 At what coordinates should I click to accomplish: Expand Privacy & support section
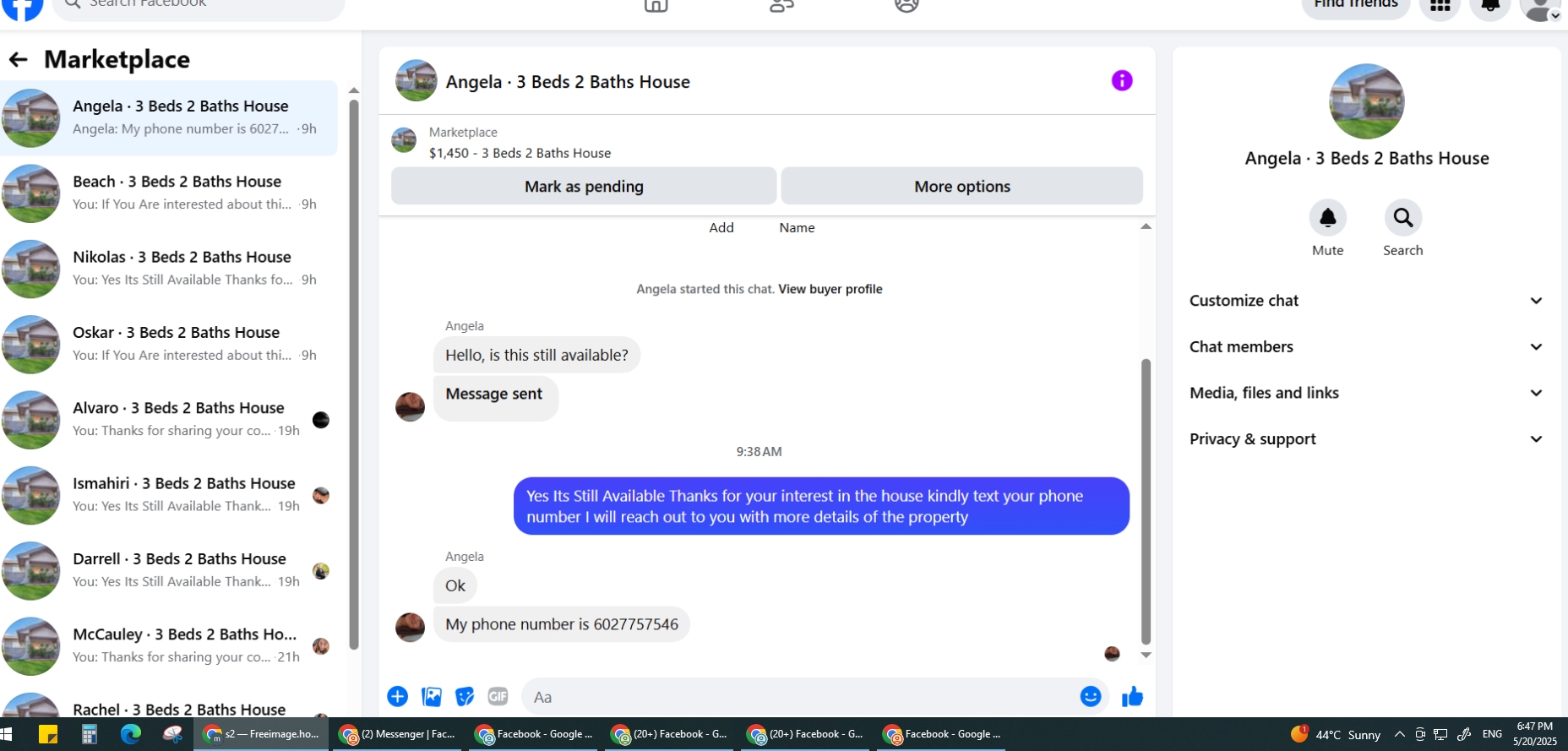[1366, 439]
